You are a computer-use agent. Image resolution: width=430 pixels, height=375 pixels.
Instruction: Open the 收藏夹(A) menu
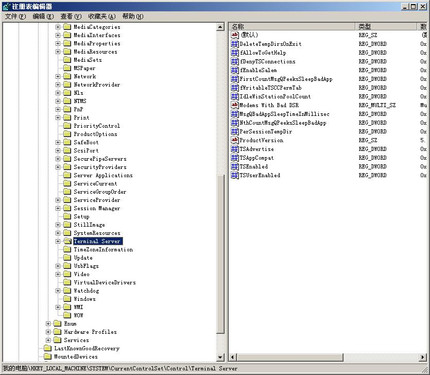click(x=102, y=16)
